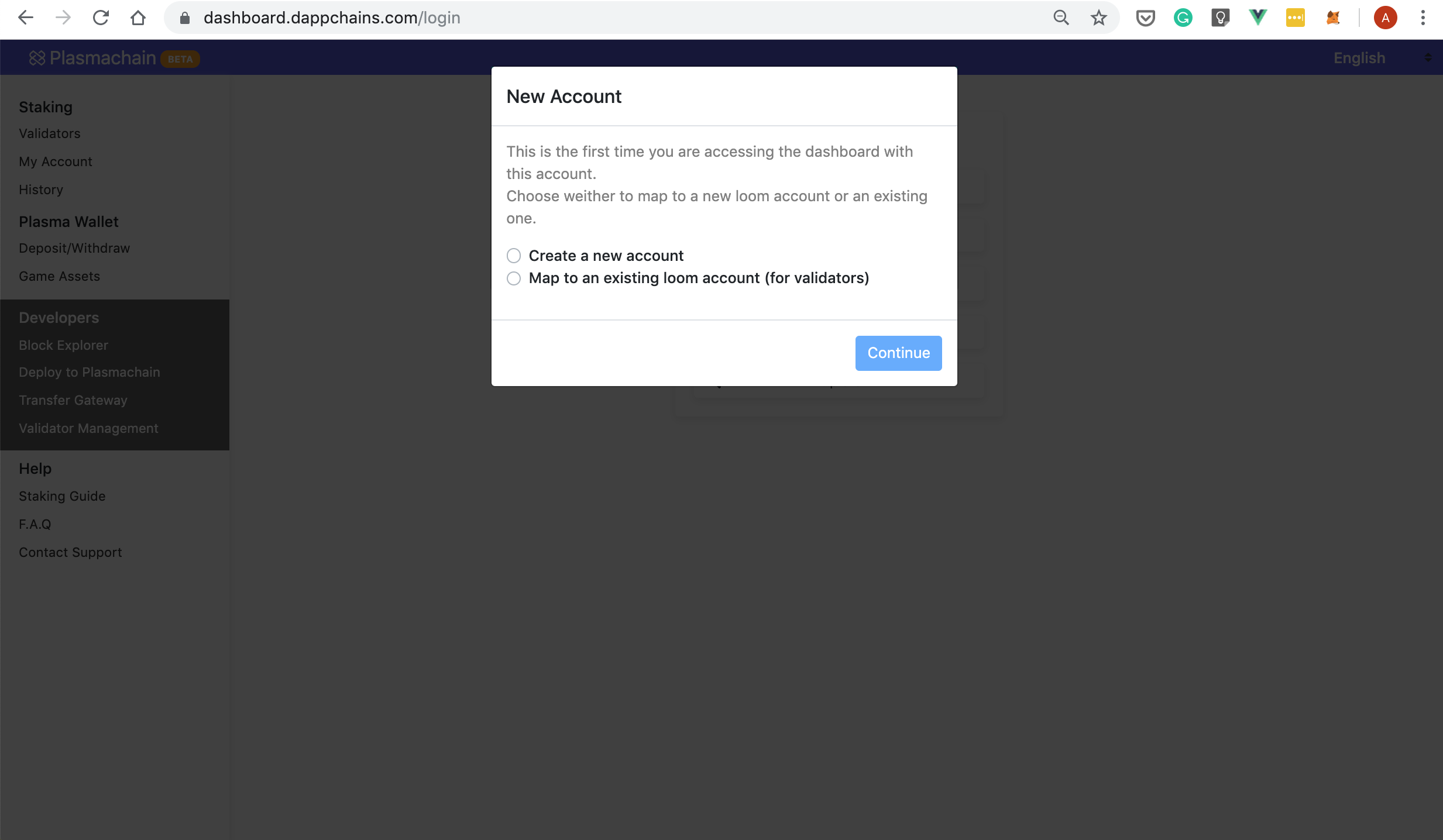This screenshot has width=1443, height=840.
Task: Click the Developers section heading
Action: tap(59, 318)
